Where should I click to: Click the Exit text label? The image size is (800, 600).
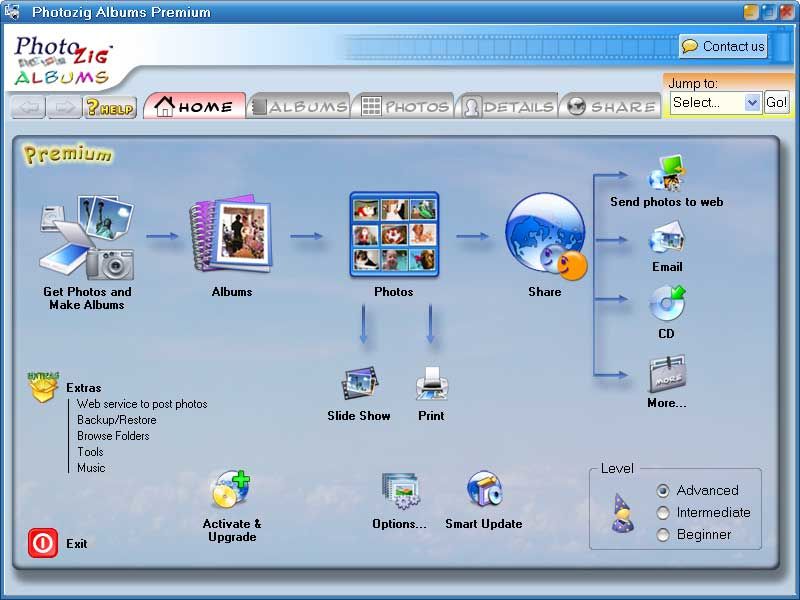[x=77, y=544]
